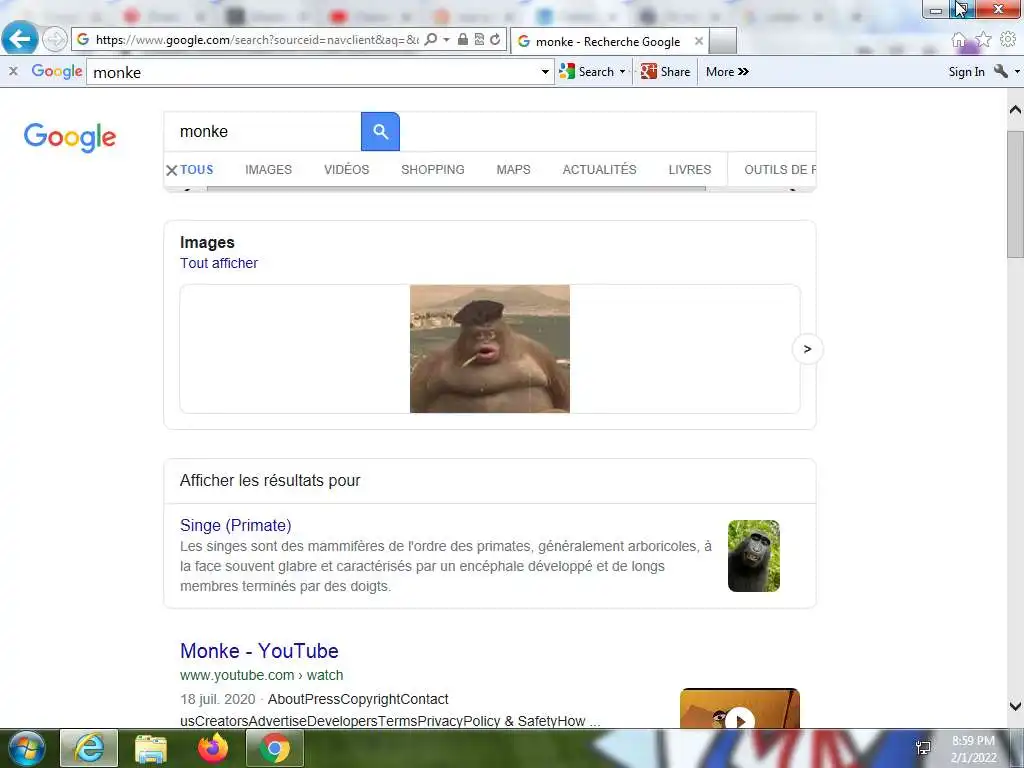The height and width of the screenshot is (768, 1024).
Task: Clear filter with X next to TOUS
Action: pyautogui.click(x=172, y=170)
